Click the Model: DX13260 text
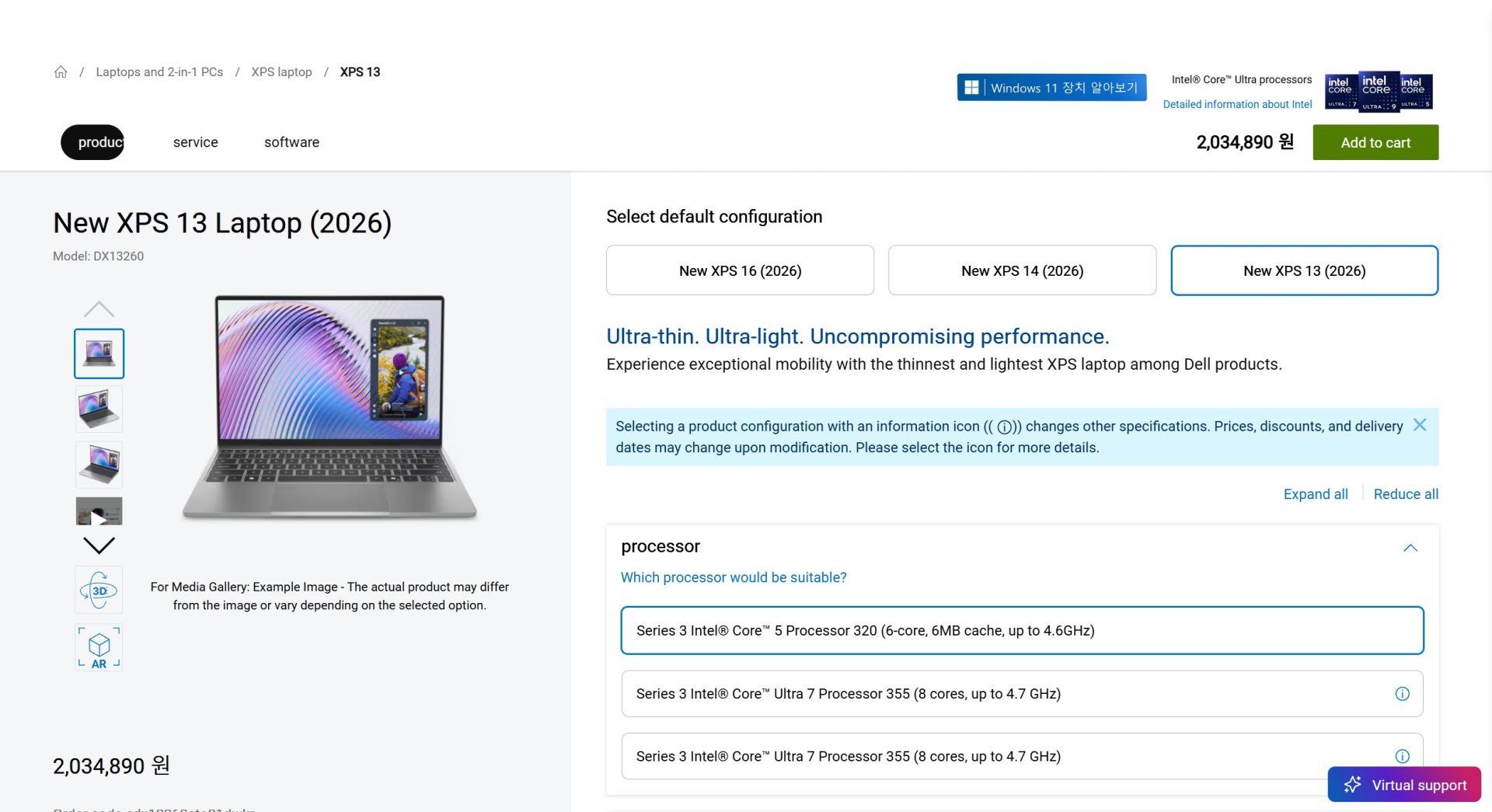The height and width of the screenshot is (812, 1492). pyautogui.click(x=98, y=256)
